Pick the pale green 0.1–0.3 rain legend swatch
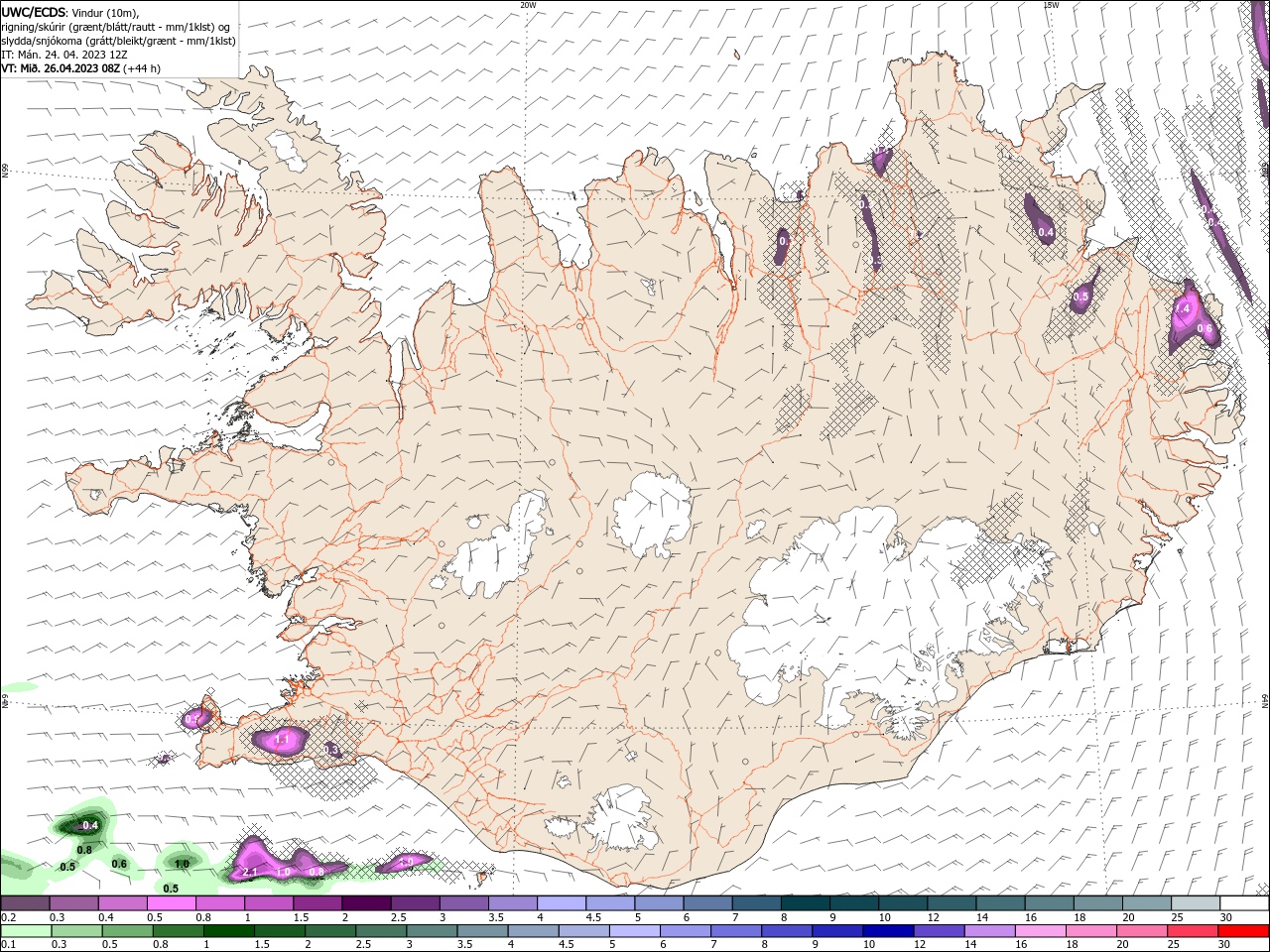1270x952 pixels. tap(27, 931)
